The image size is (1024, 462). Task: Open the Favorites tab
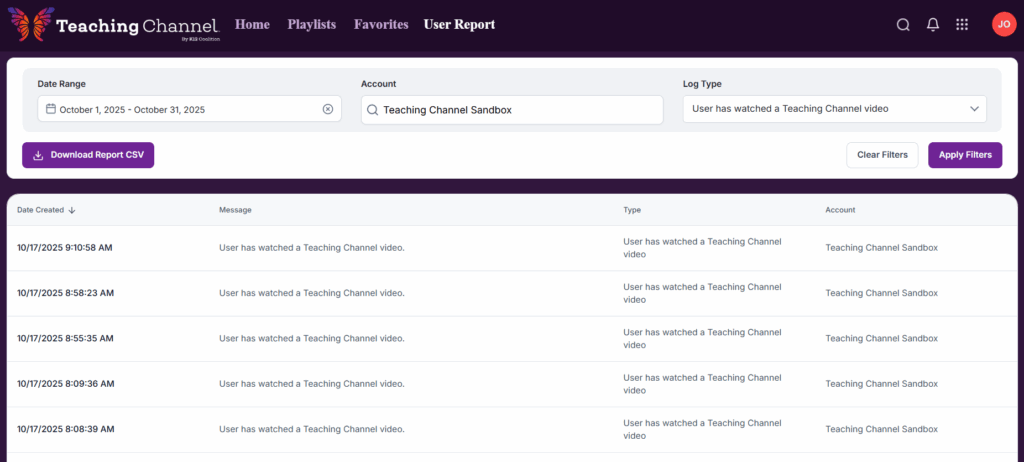pos(381,25)
